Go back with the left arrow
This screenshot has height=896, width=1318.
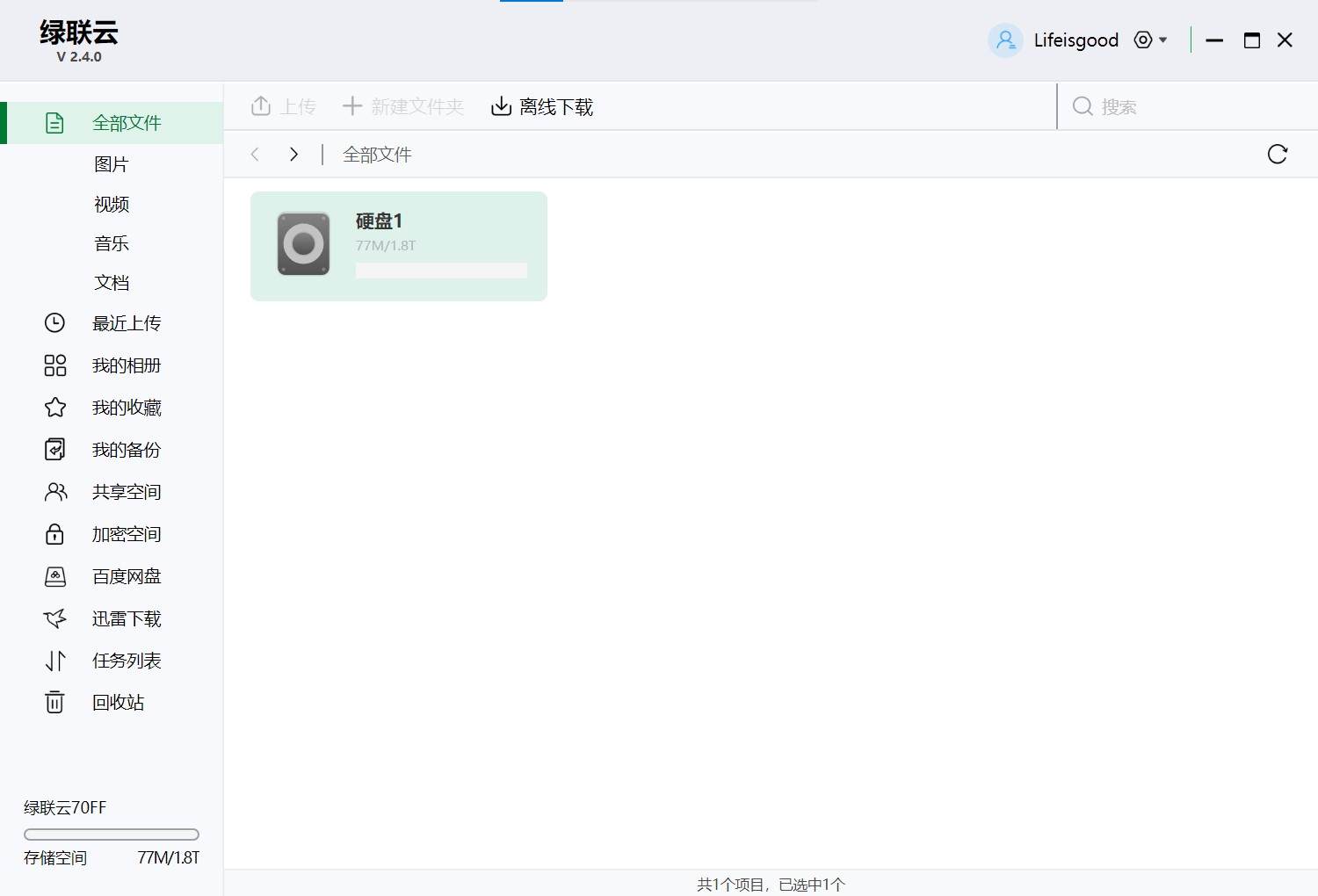(x=255, y=155)
